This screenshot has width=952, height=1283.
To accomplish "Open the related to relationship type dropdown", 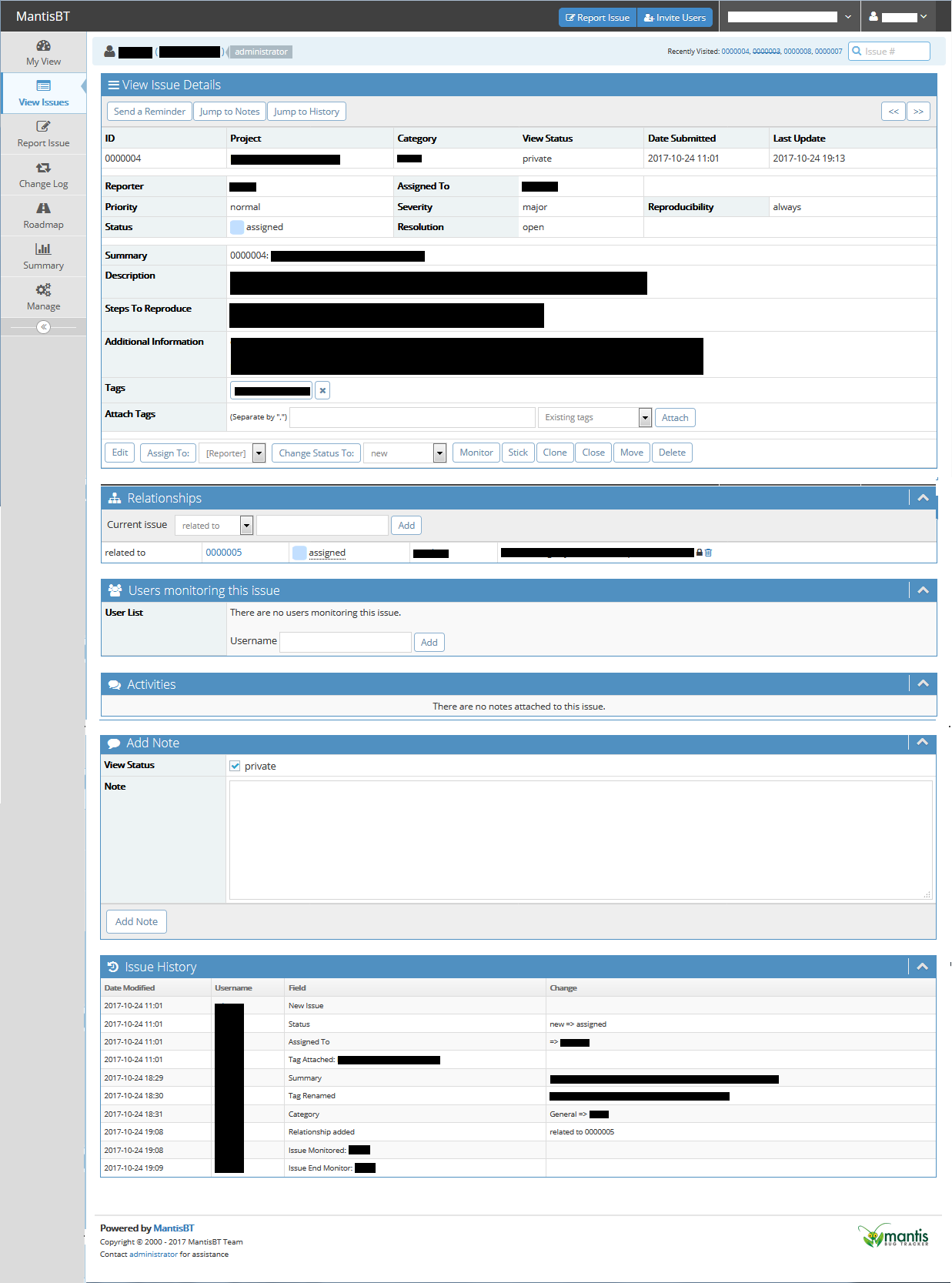I will point(214,526).
